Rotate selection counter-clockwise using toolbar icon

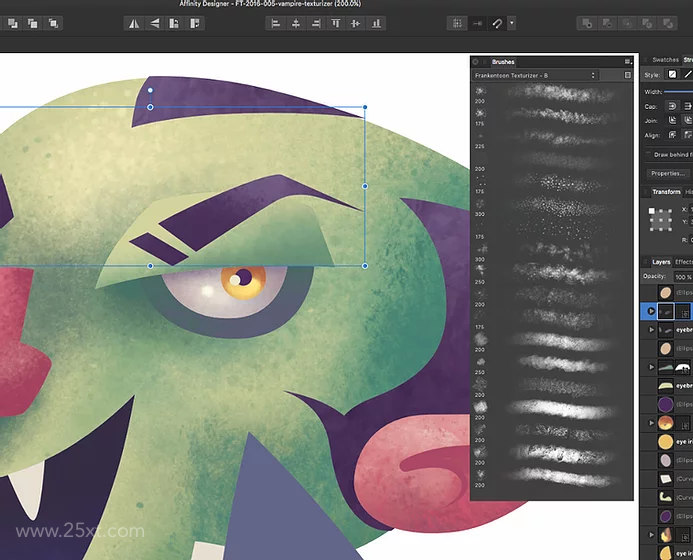click(x=174, y=23)
